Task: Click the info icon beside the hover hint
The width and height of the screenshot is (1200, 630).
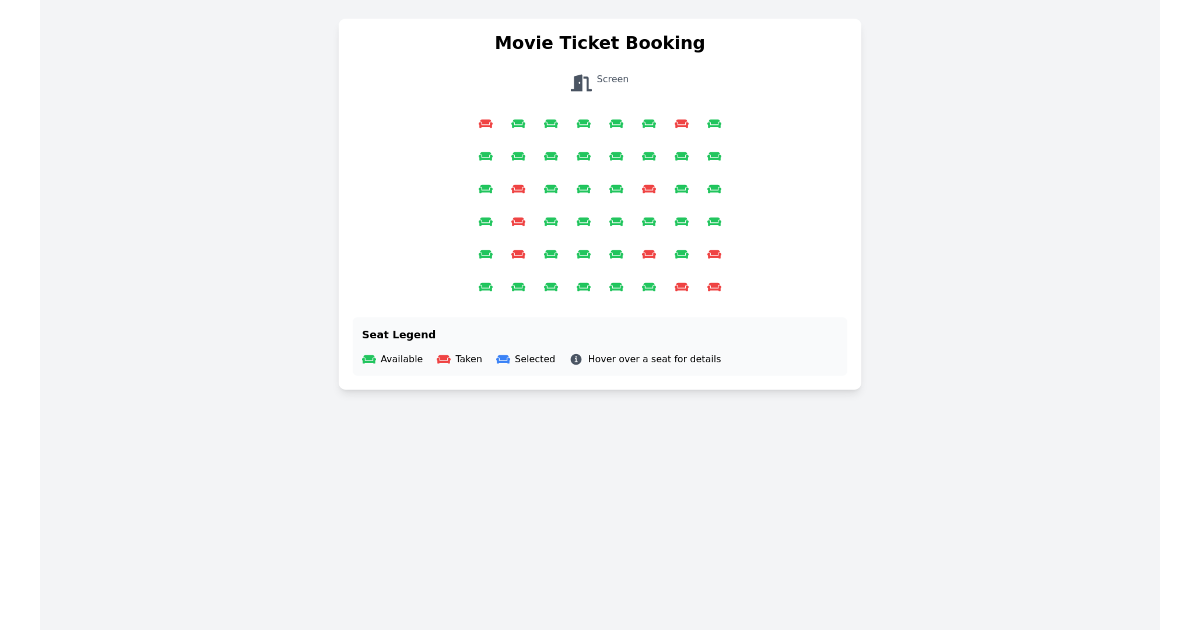Action: coord(575,358)
